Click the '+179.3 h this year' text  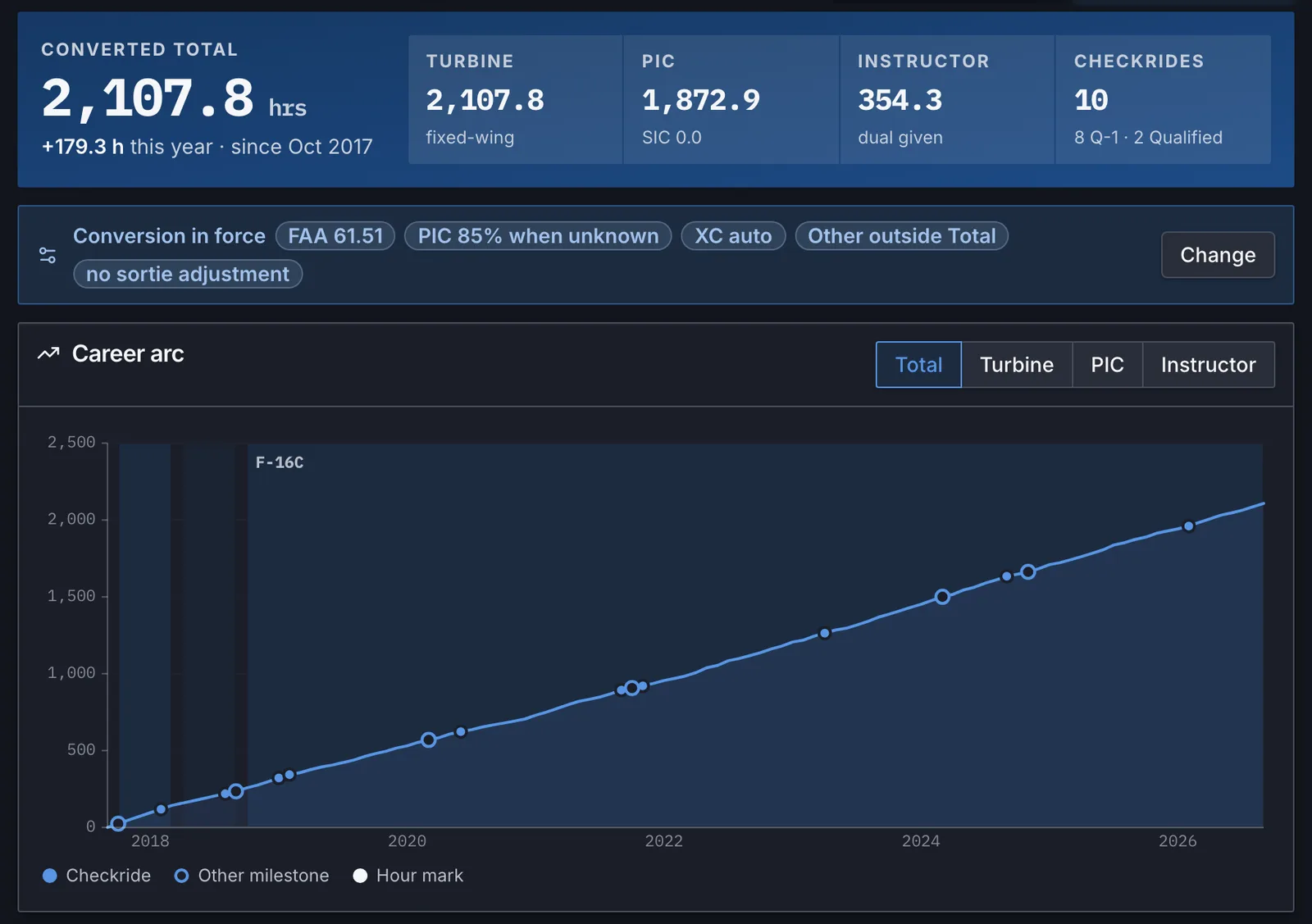coord(127,147)
